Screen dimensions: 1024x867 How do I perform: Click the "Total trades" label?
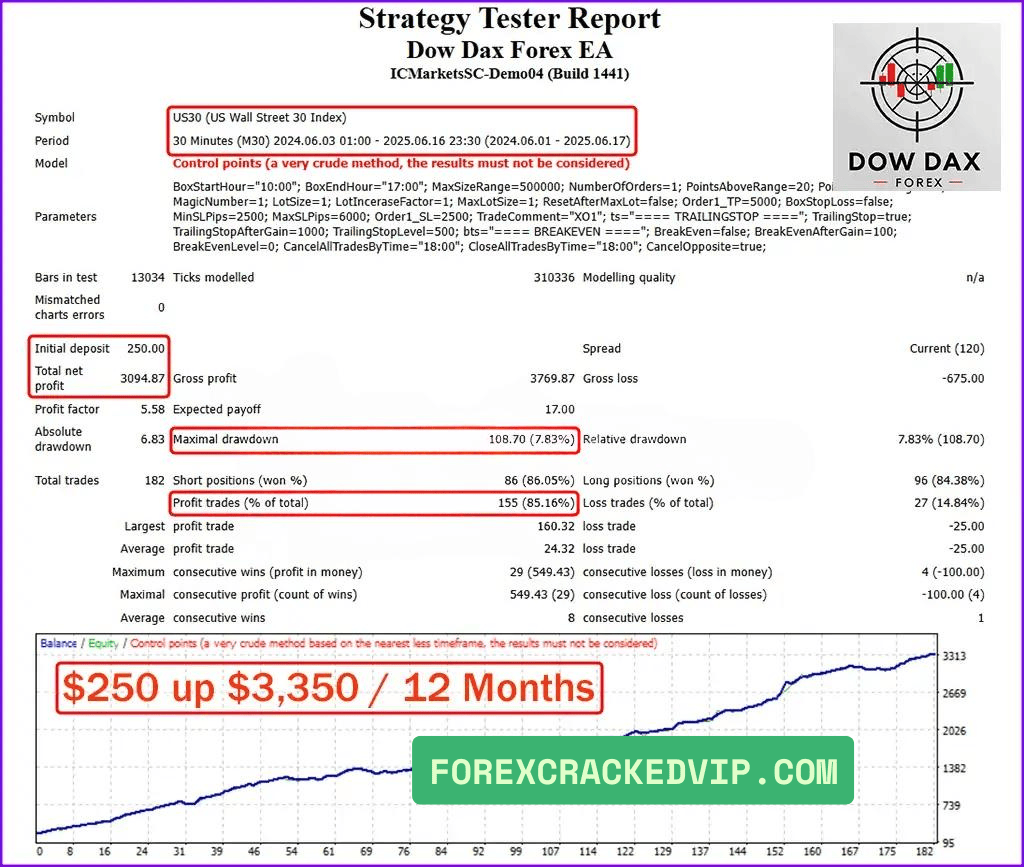[x=67, y=481]
